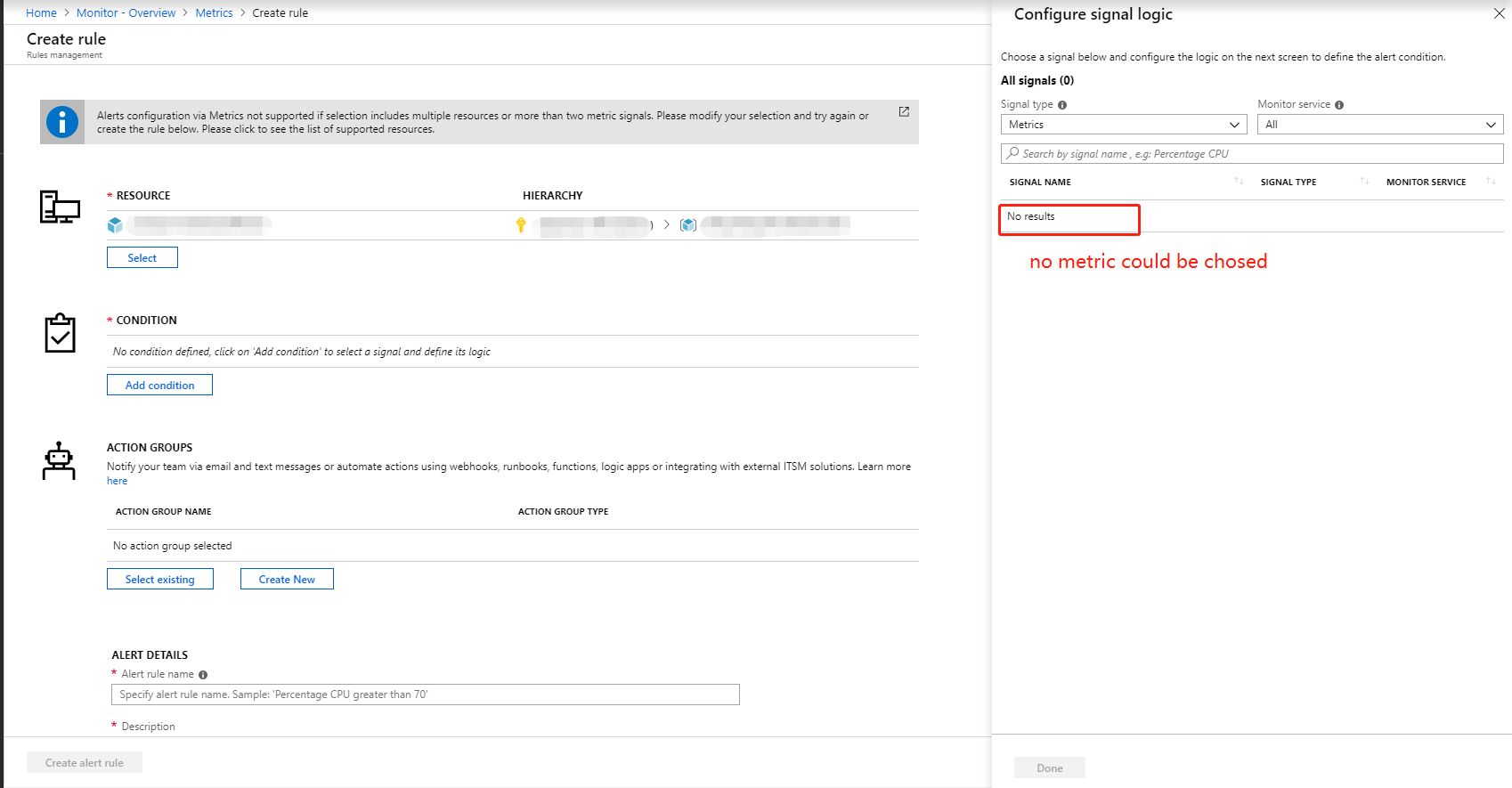Viewport: 1512px width, 788px height.
Task: Open the Monitor service All dropdown
Action: pyautogui.click(x=1380, y=125)
